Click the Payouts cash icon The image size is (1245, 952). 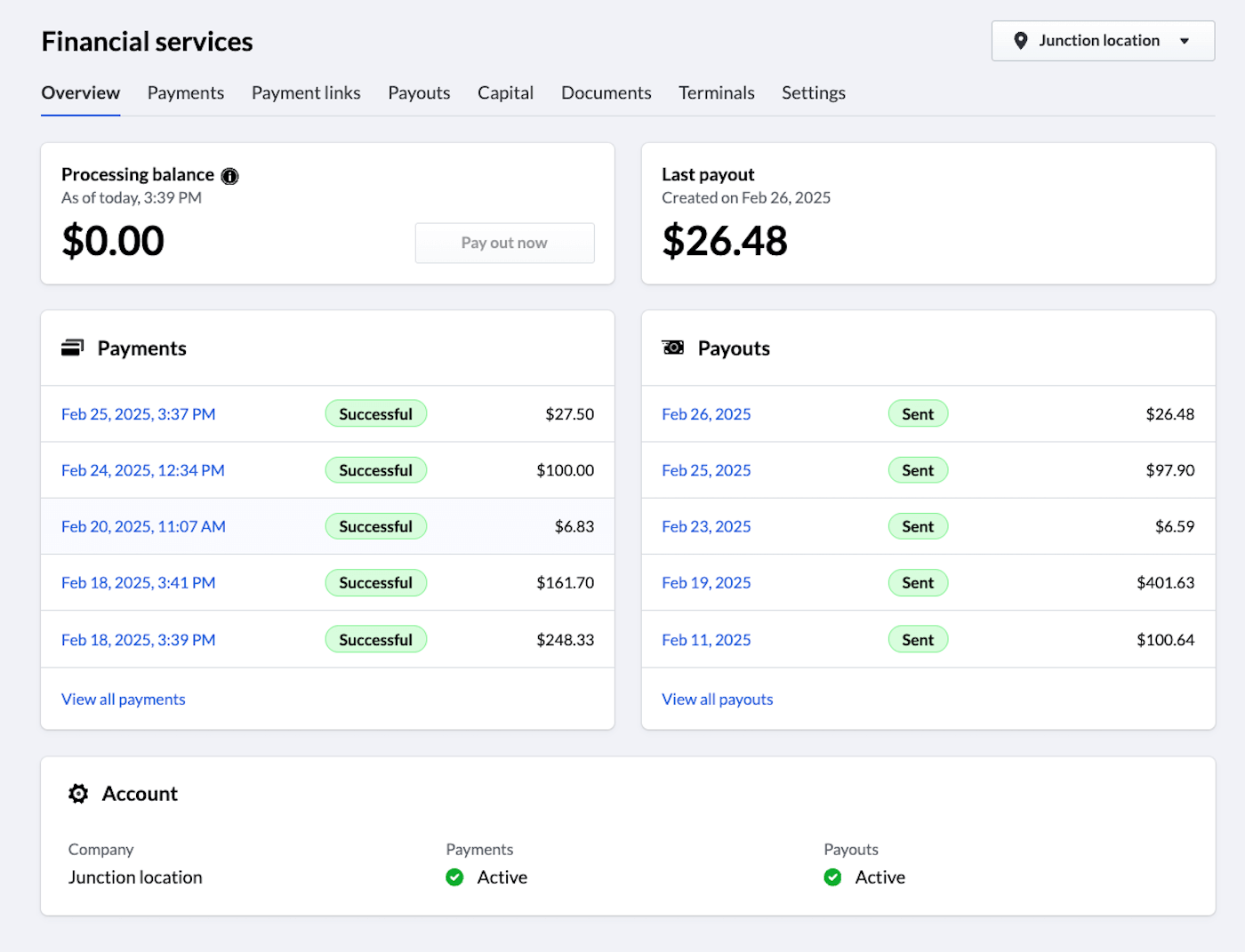673,348
